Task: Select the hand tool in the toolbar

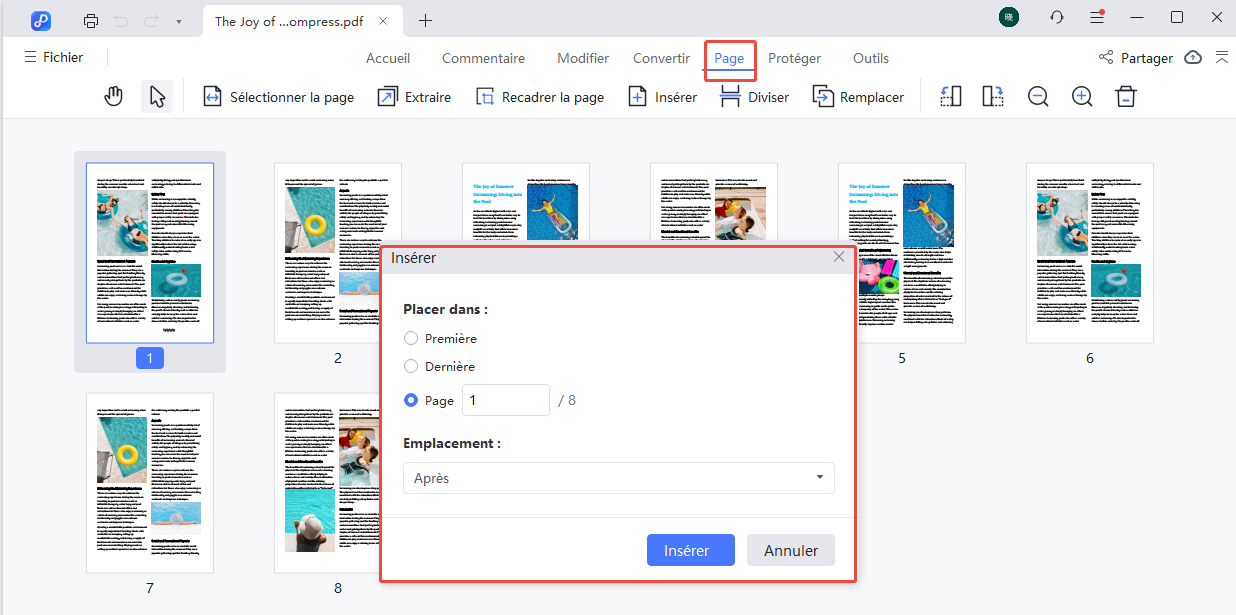Action: tap(113, 95)
